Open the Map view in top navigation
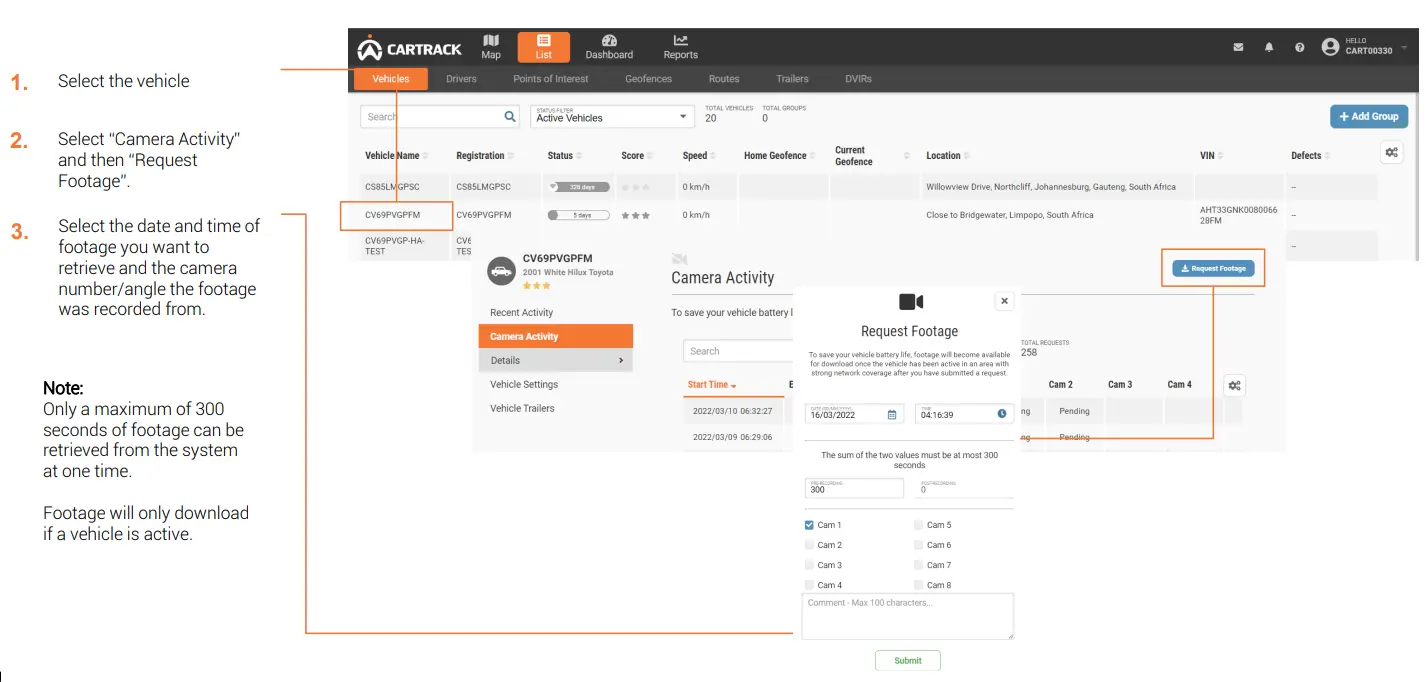The height and width of the screenshot is (682, 1426). [x=491, y=46]
